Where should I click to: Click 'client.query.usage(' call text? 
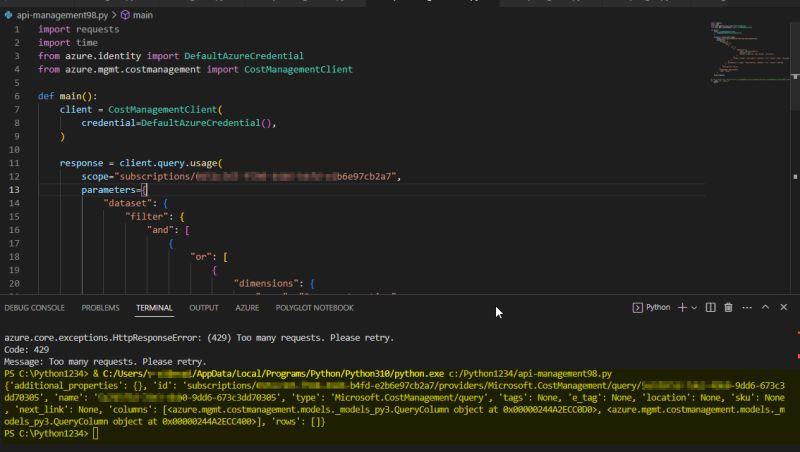tap(171, 163)
